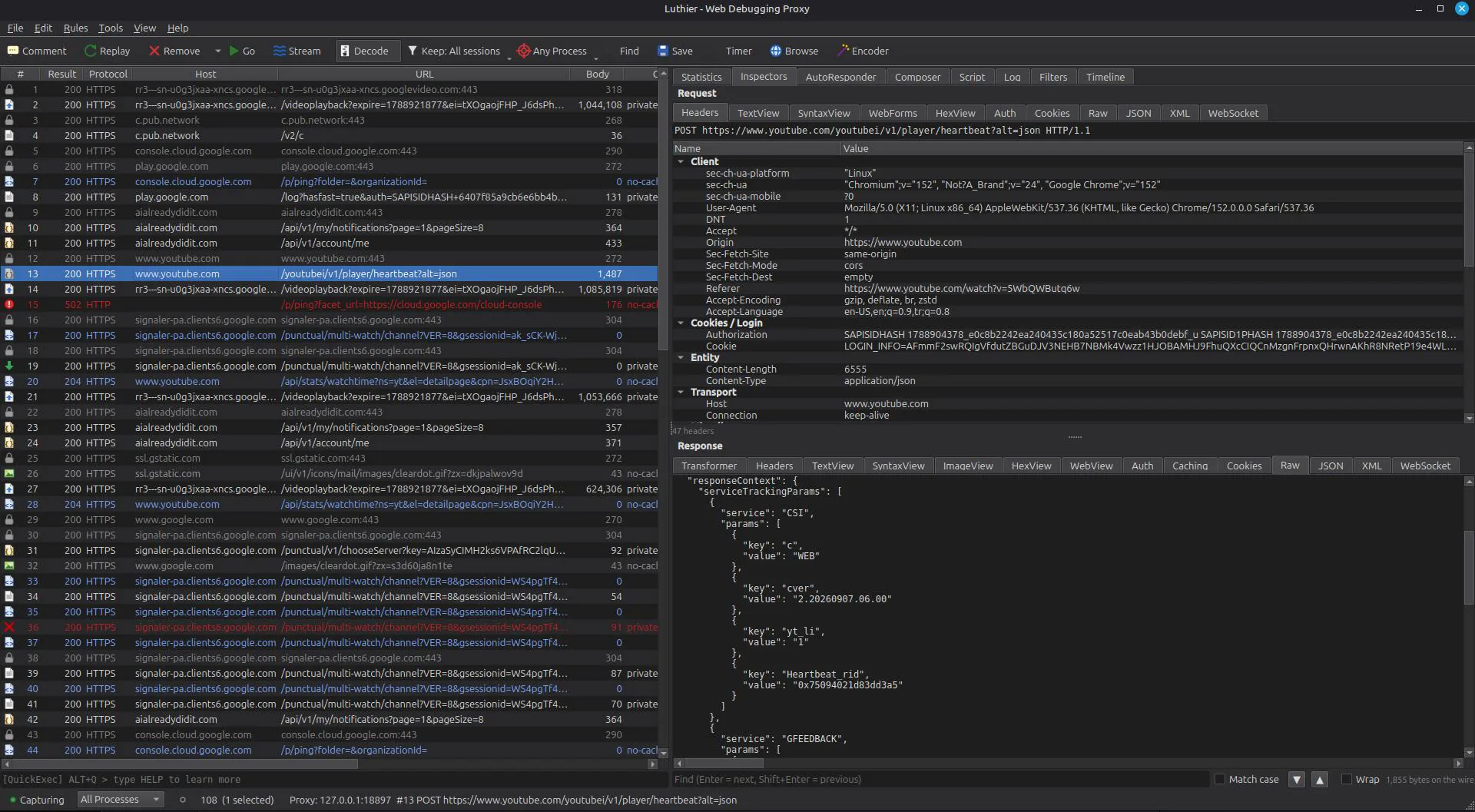Click the response Raw vertical scrollbar
1475x812 pixels.
[1469, 566]
